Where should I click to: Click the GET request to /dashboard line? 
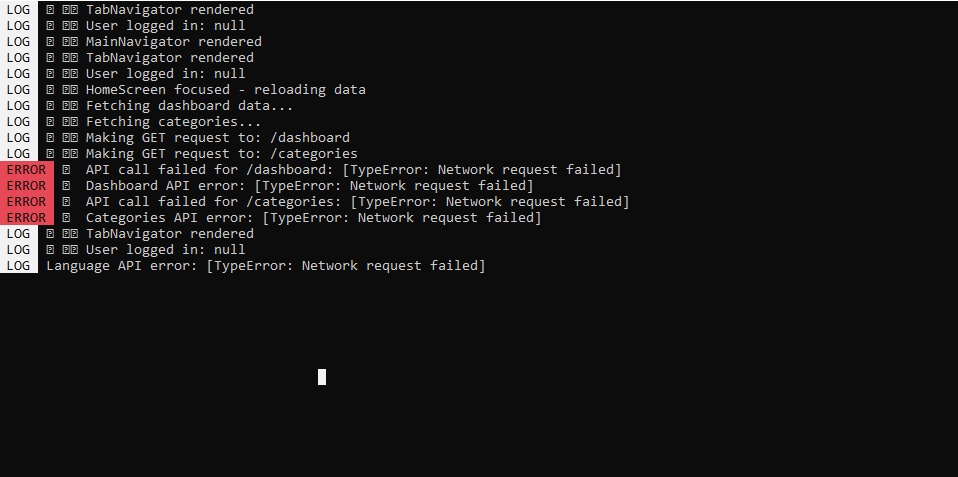point(217,138)
